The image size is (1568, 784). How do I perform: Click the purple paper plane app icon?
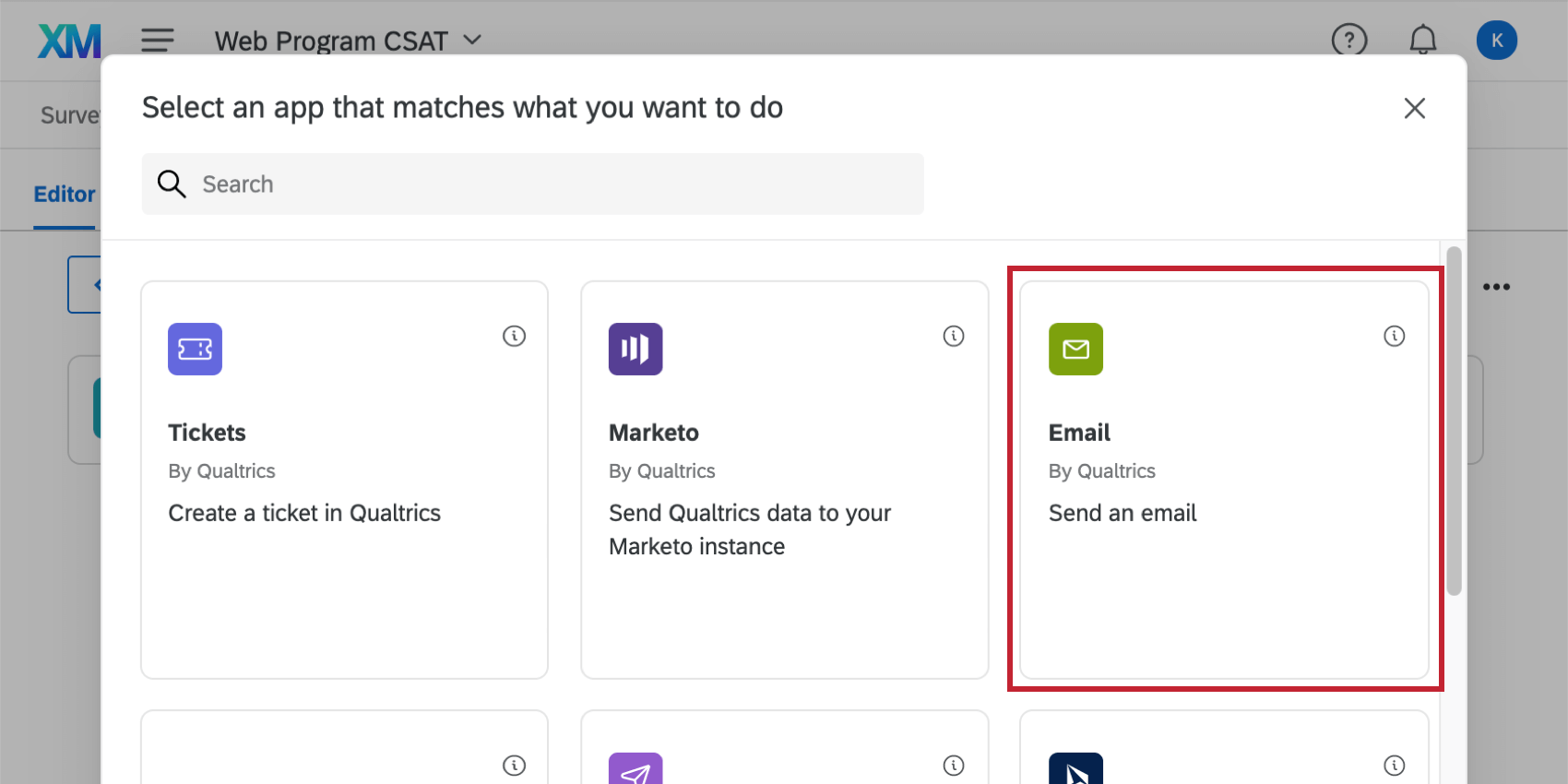pyautogui.click(x=636, y=770)
